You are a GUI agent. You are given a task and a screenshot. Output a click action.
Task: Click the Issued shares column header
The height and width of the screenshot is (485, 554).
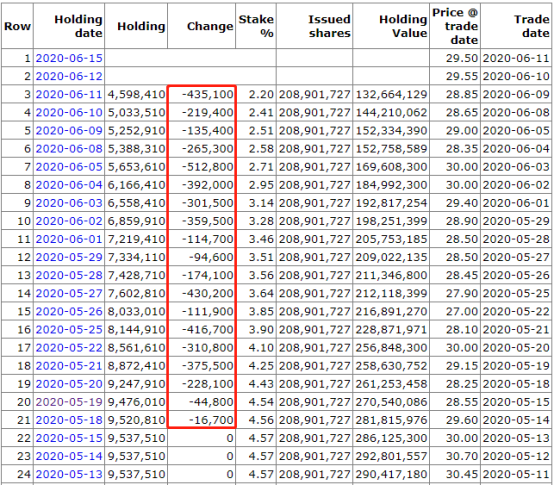329,26
